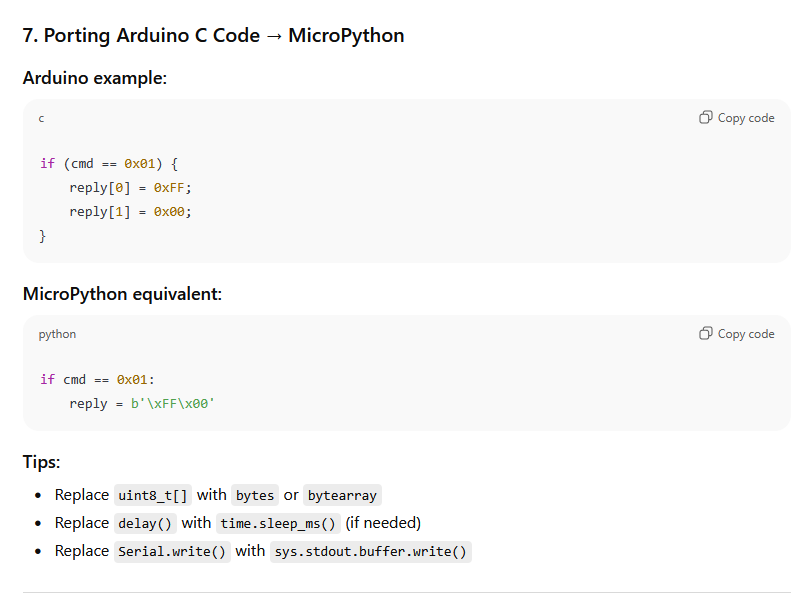The width and height of the screenshot is (796, 596).
Task: Click the line "reply[1] = 0x00;" in the C code
Action: (x=130, y=211)
